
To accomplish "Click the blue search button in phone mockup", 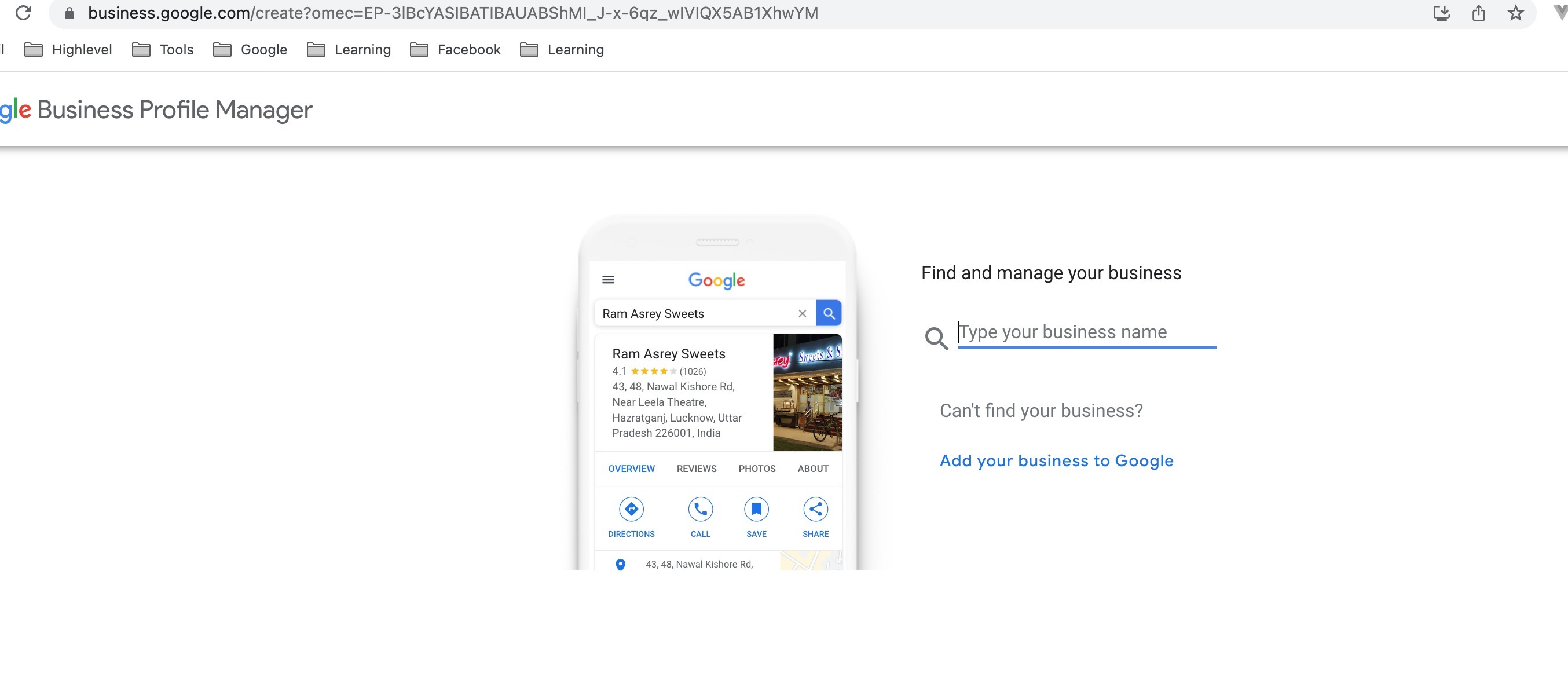I will click(829, 313).
